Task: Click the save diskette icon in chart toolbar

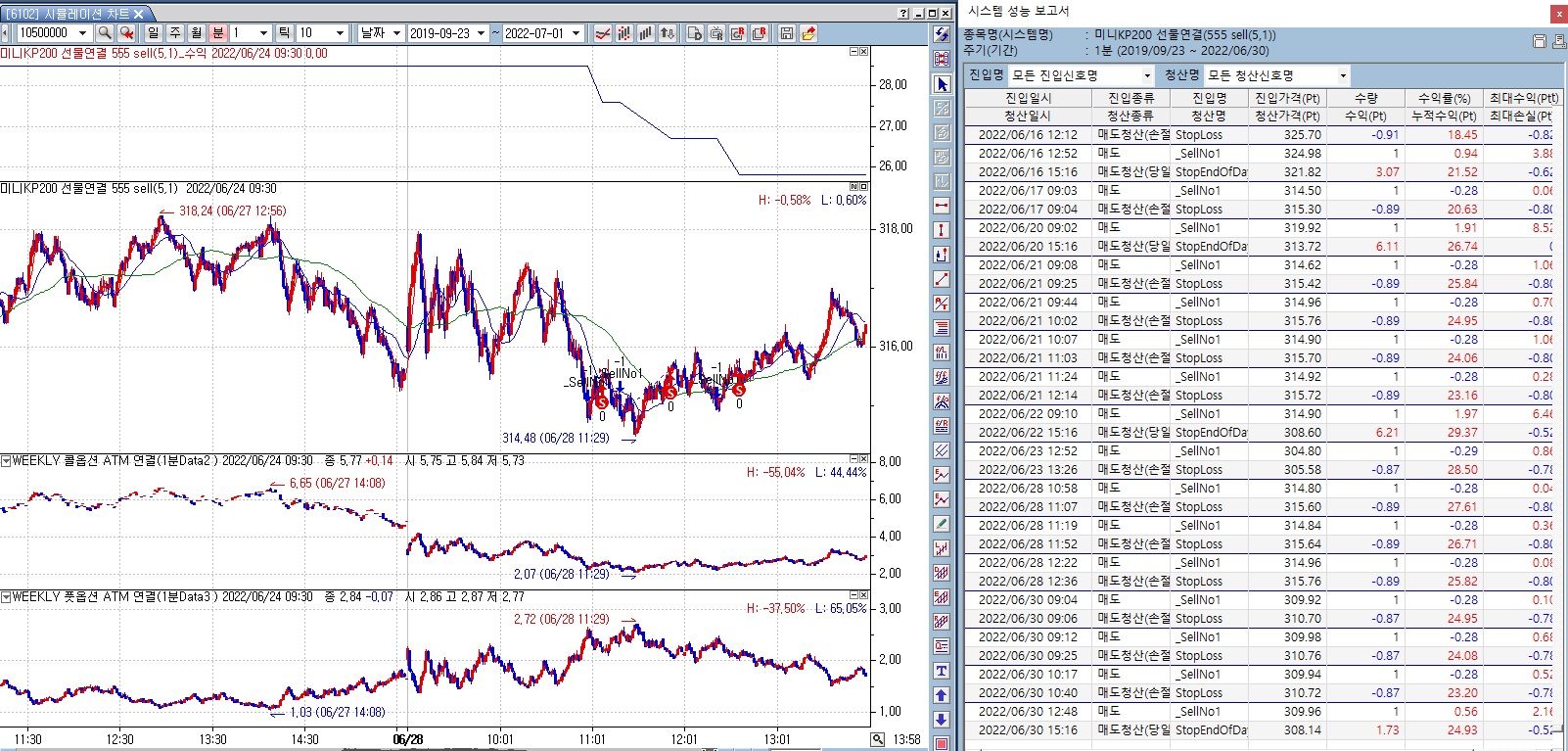Action: [786, 33]
